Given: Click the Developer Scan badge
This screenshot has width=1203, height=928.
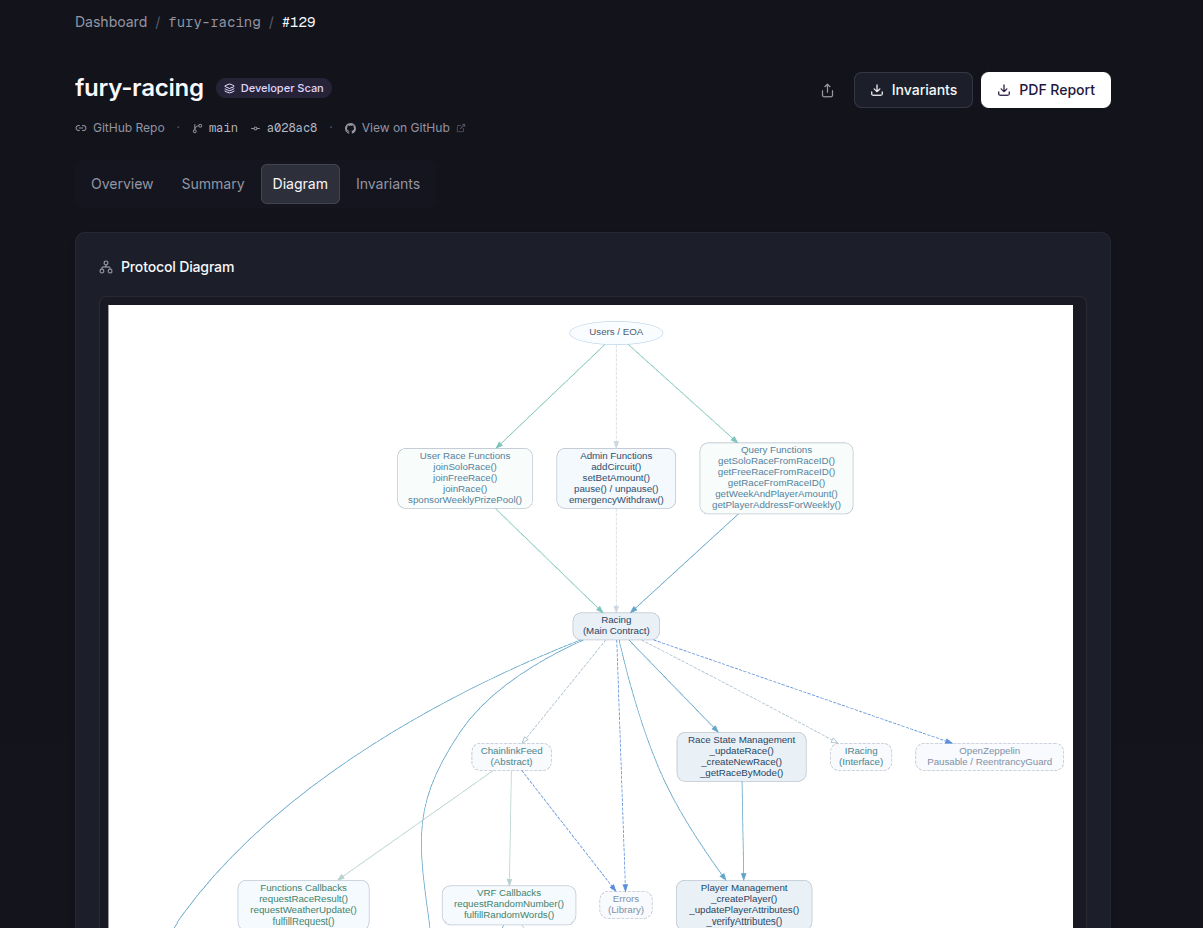Looking at the screenshot, I should pos(274,88).
